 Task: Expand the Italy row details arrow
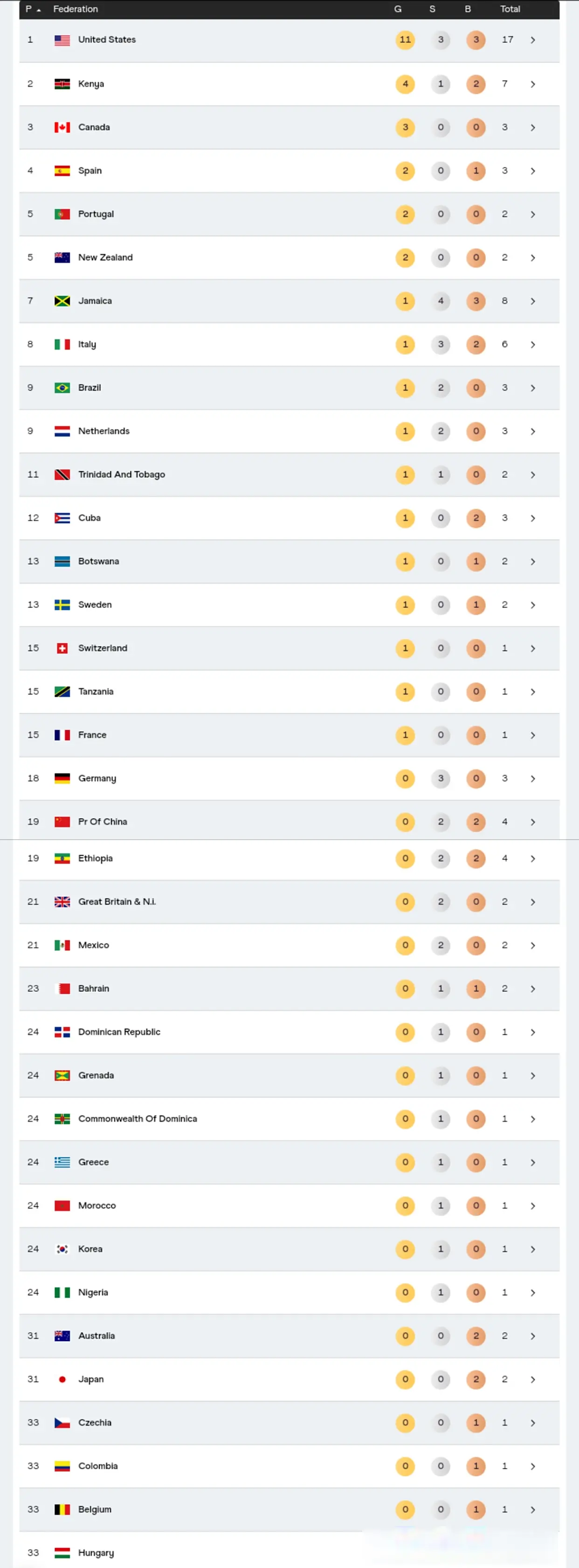tap(533, 344)
